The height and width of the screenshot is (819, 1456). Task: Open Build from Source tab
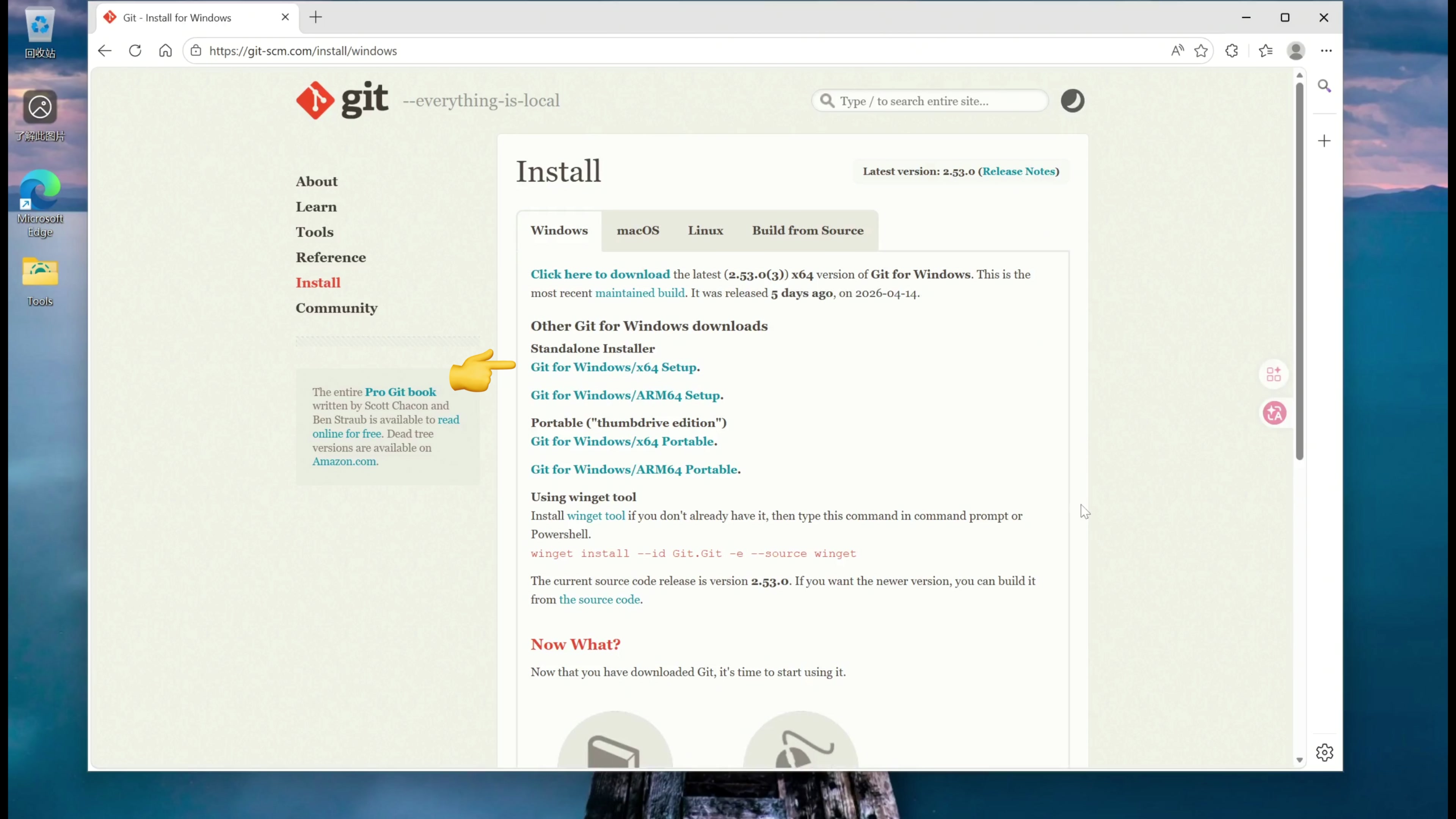(x=807, y=231)
